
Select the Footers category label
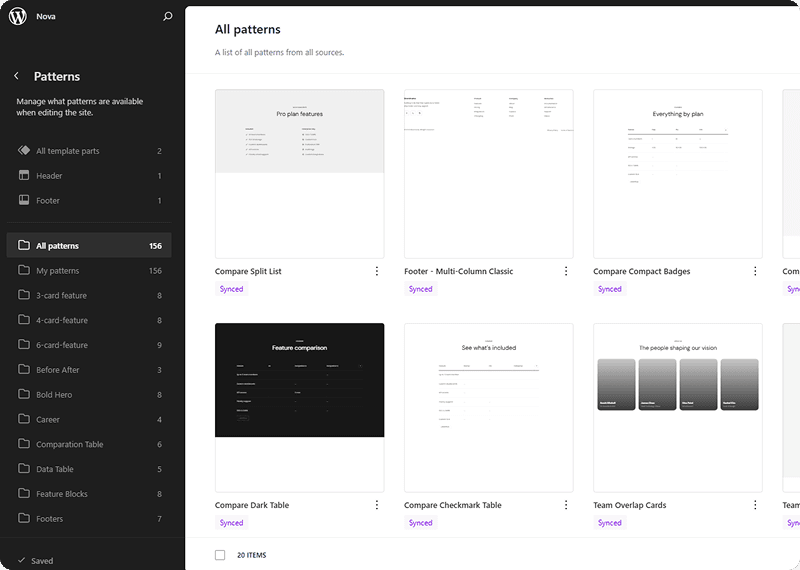click(x=49, y=518)
